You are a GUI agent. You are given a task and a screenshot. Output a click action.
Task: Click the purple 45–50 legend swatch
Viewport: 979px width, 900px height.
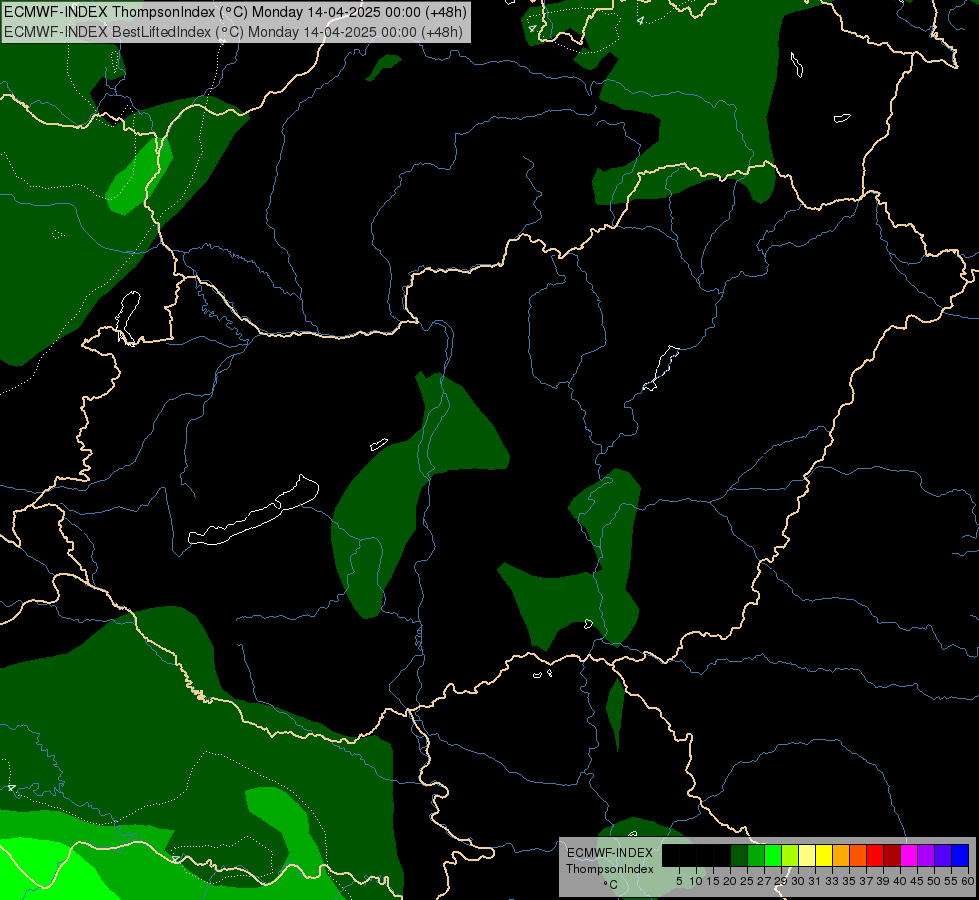click(926, 855)
